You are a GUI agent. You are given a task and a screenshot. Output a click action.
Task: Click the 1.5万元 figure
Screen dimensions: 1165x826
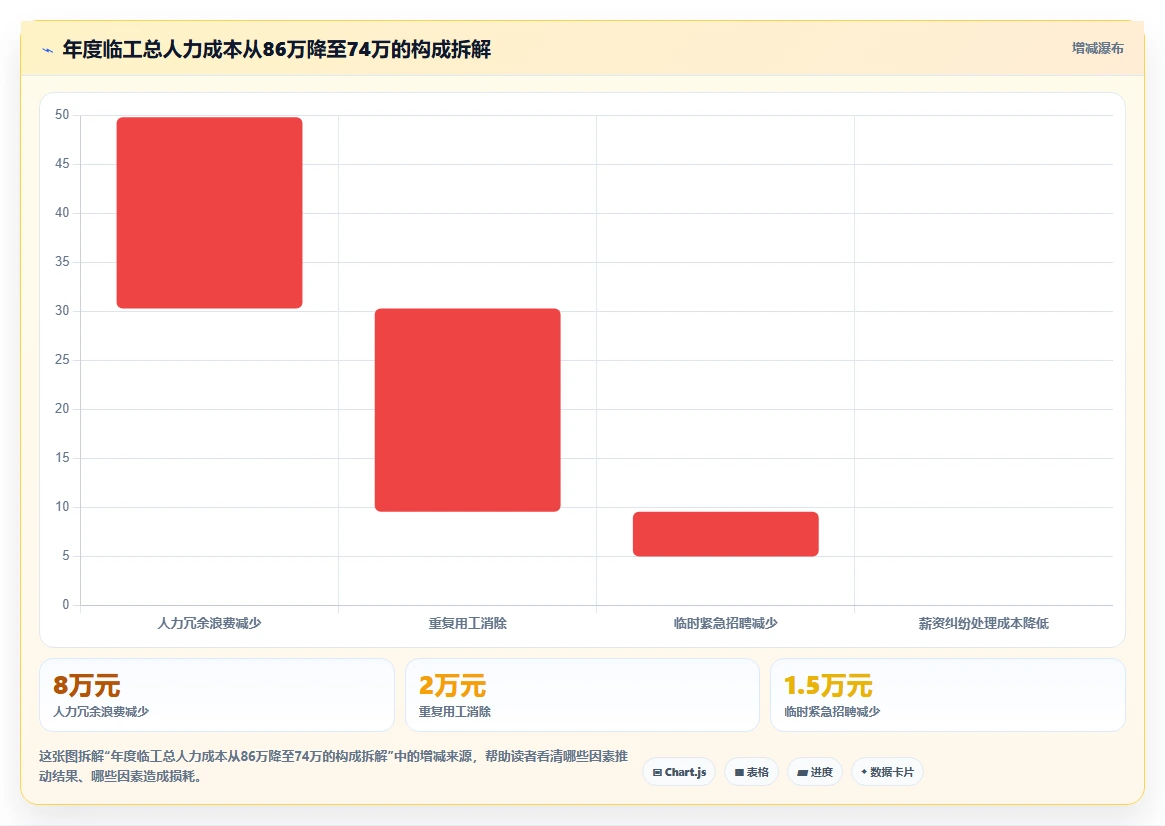[x=828, y=685]
